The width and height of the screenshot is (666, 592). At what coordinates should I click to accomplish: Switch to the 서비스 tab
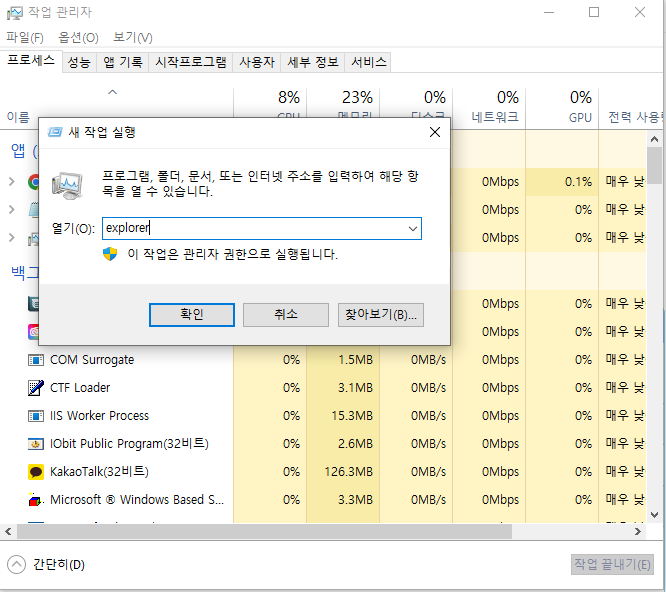[368, 62]
